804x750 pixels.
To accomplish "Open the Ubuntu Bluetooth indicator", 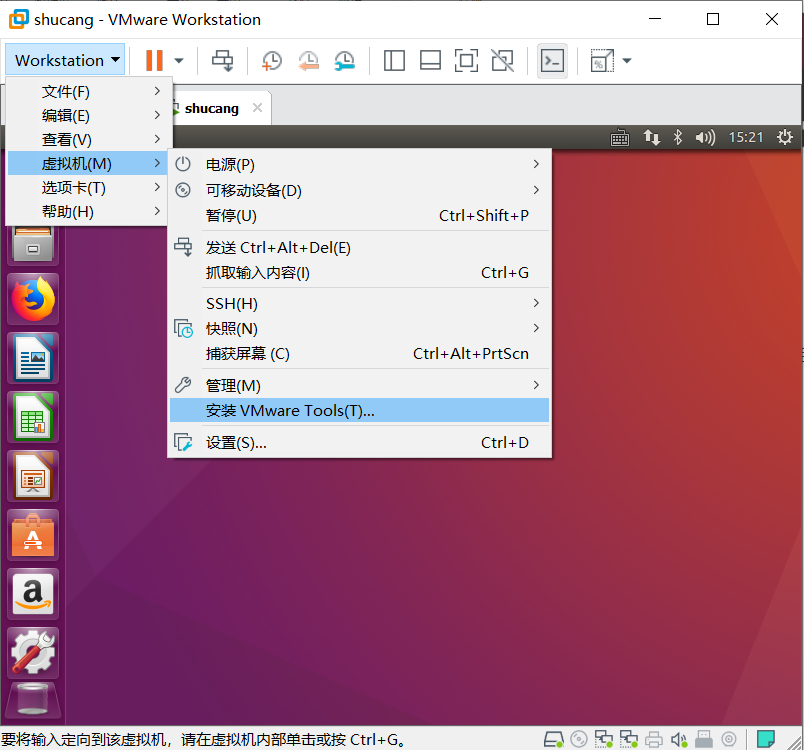I will point(678,137).
